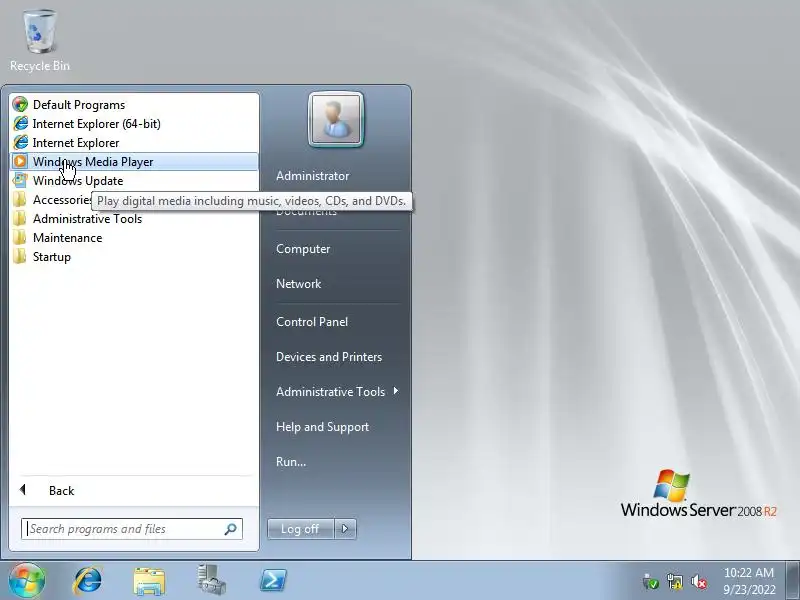Click the Action Center tray icon with the green check
800x600 pixels.
click(x=651, y=581)
